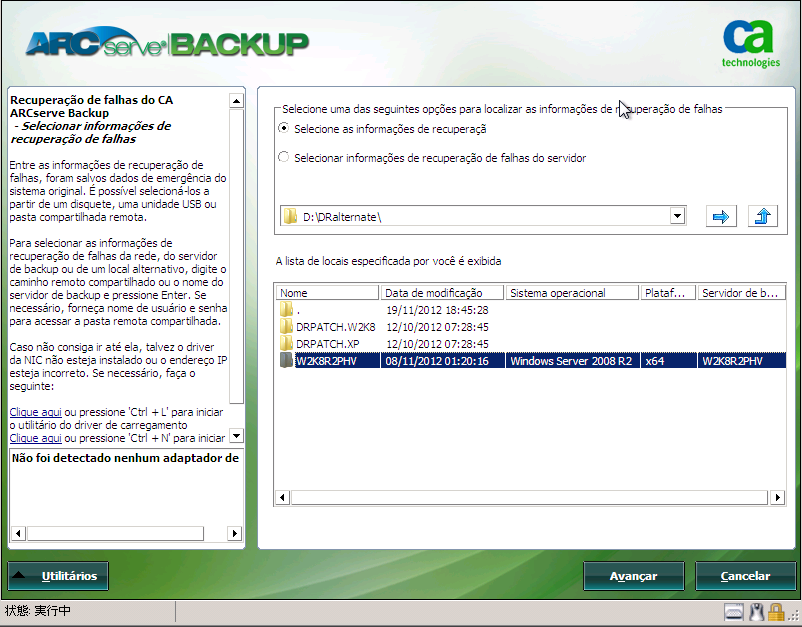Screen dimensions: 802x627
Task: Click the date 08/11/2012 01:20:16
Action: coord(437,361)
